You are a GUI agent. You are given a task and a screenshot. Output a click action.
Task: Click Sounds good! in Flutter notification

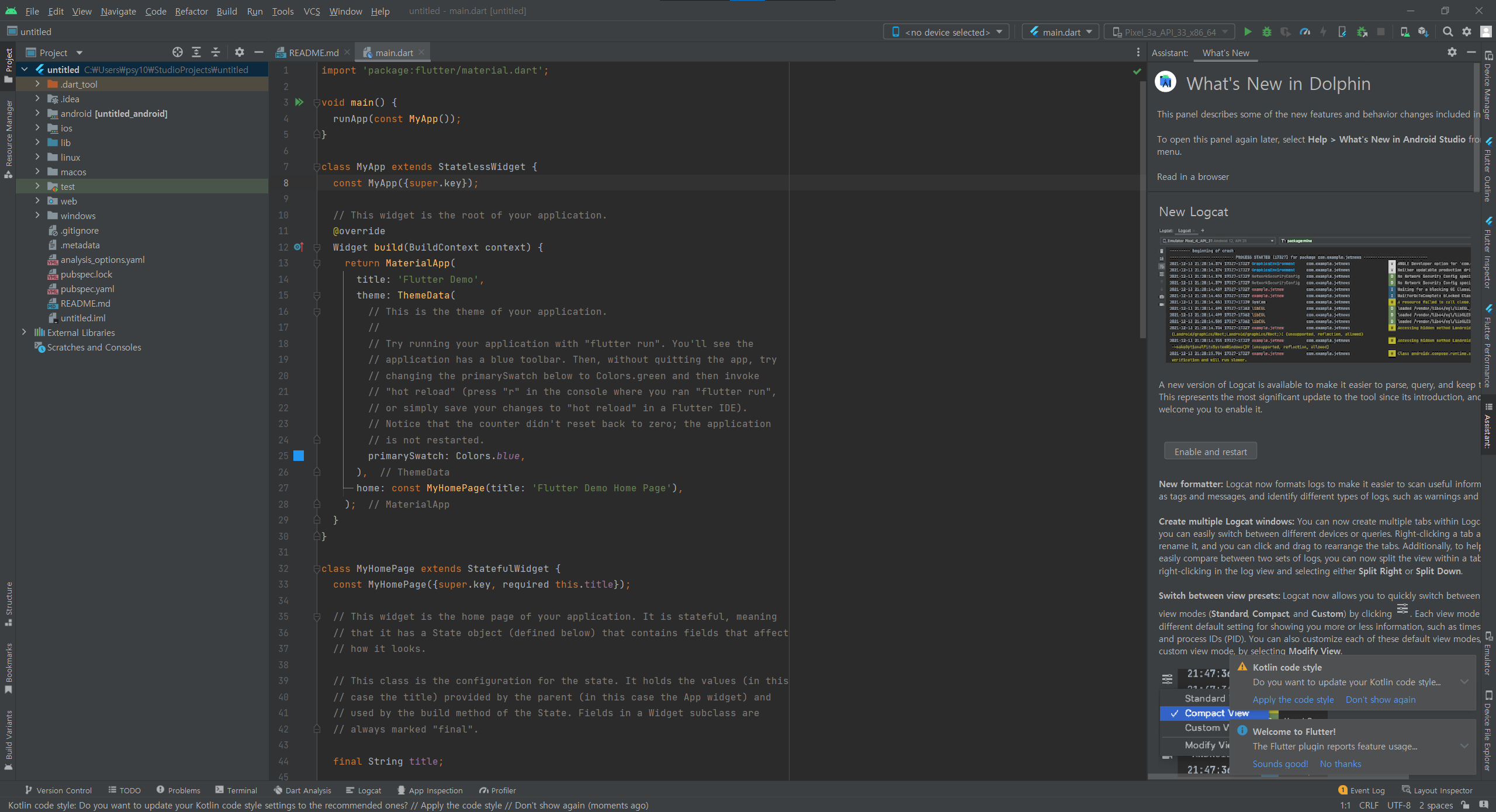[x=1280, y=764]
